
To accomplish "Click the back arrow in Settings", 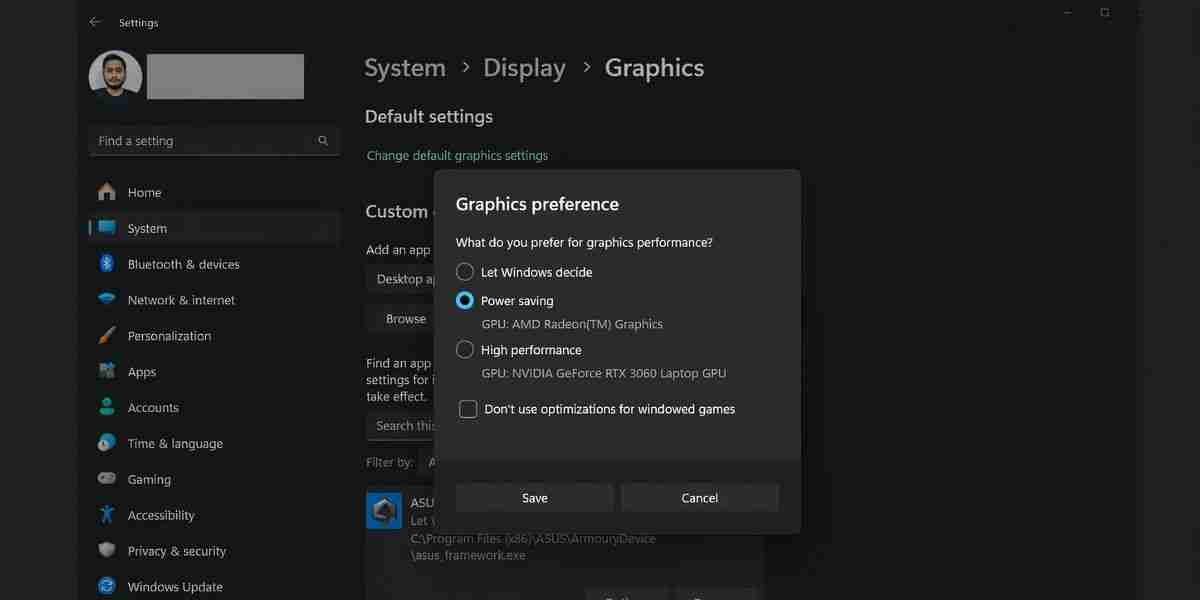I will (95, 22).
